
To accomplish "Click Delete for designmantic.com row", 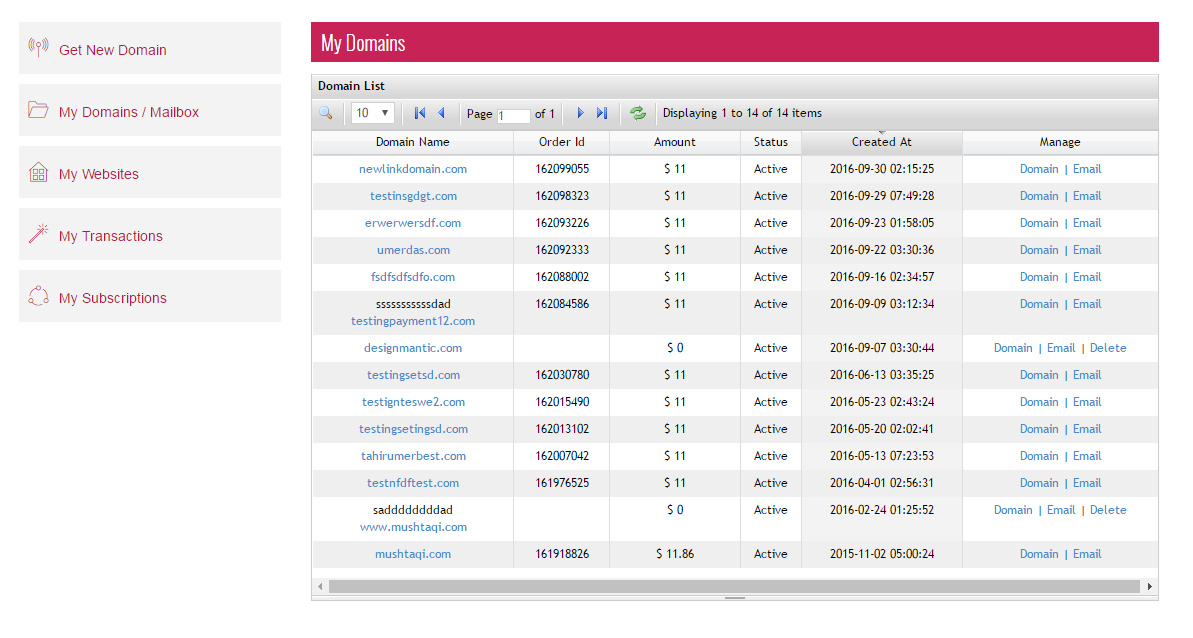I will (1107, 348).
